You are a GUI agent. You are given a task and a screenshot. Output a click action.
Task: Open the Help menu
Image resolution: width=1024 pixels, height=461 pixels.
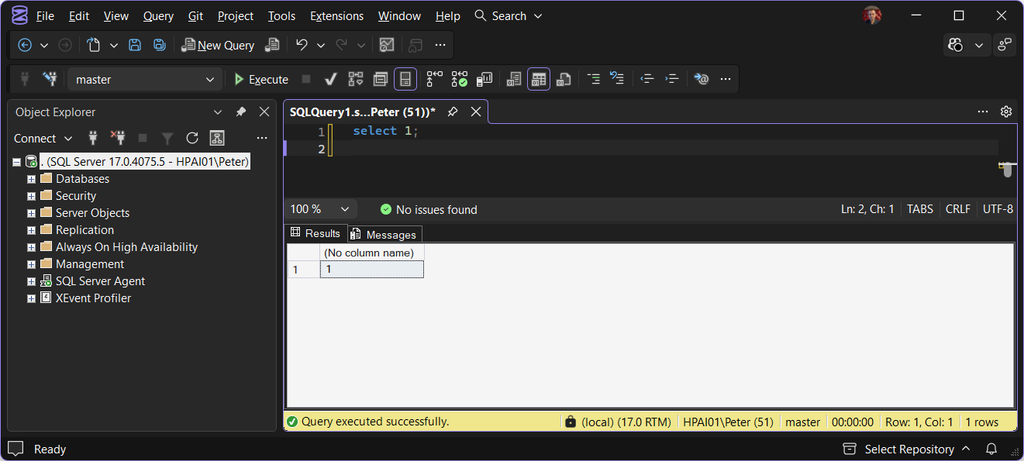coord(448,16)
